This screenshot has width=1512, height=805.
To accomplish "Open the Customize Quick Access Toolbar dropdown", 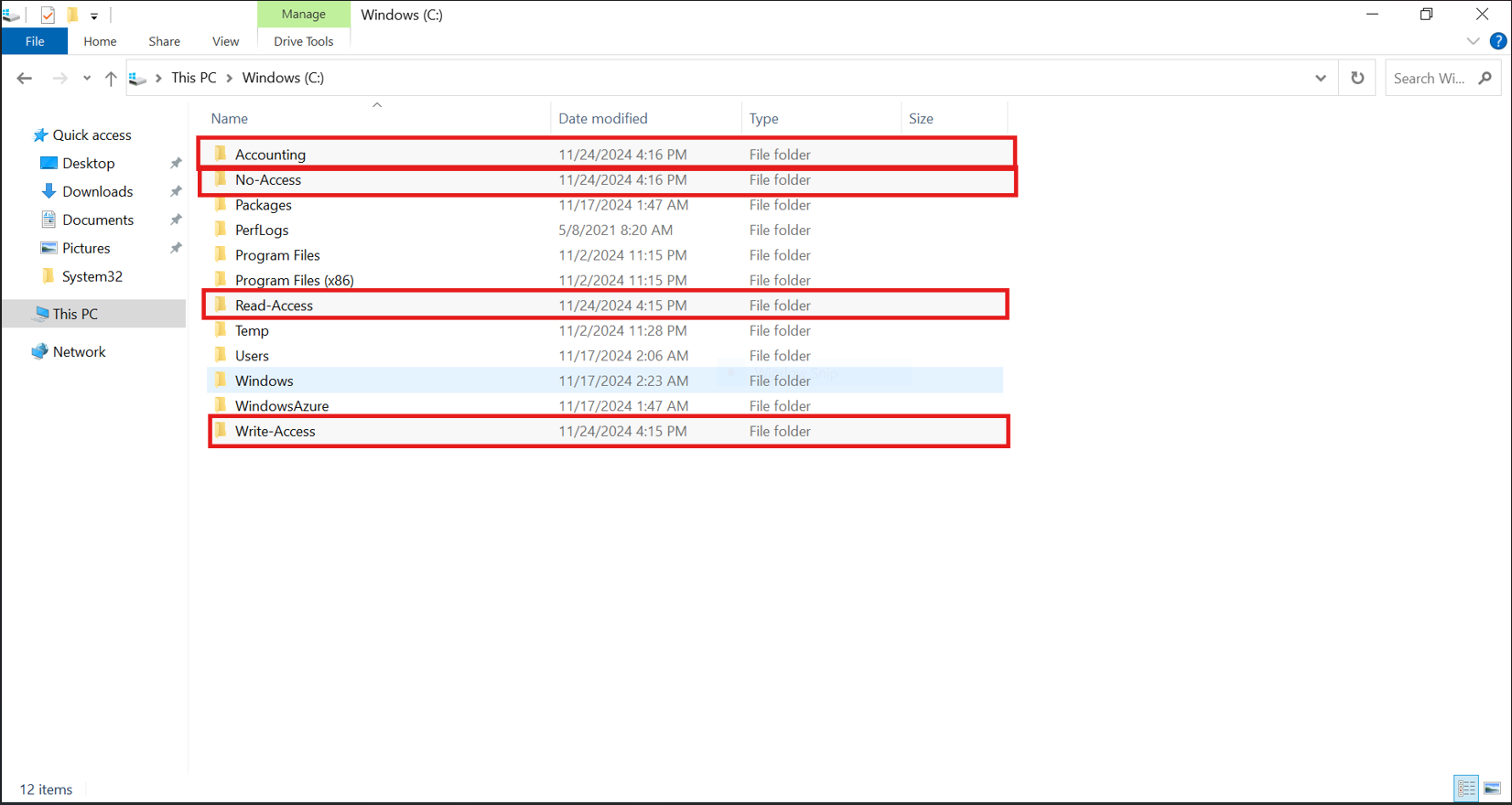I will click(x=94, y=16).
